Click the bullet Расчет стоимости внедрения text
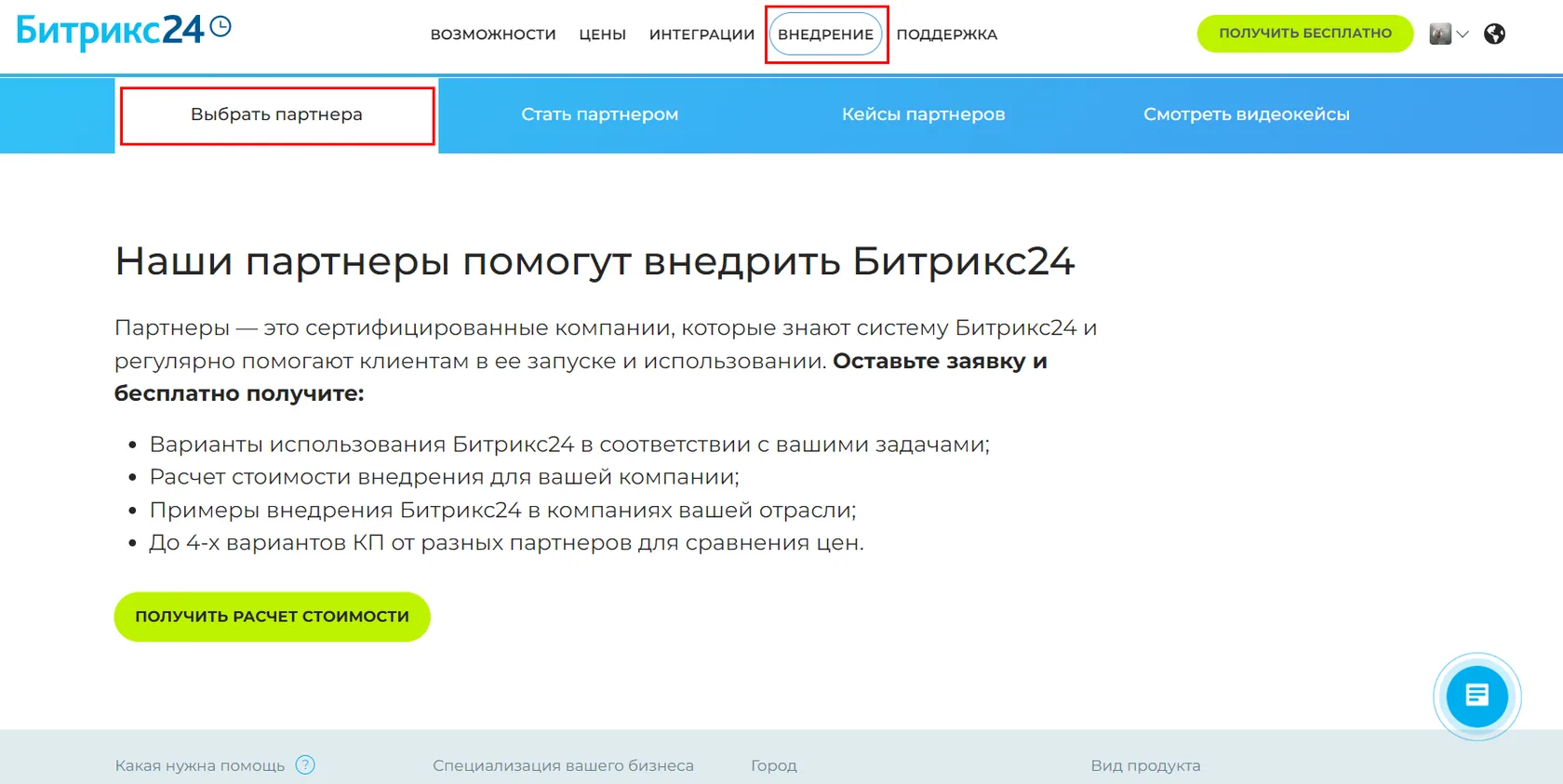 [445, 477]
